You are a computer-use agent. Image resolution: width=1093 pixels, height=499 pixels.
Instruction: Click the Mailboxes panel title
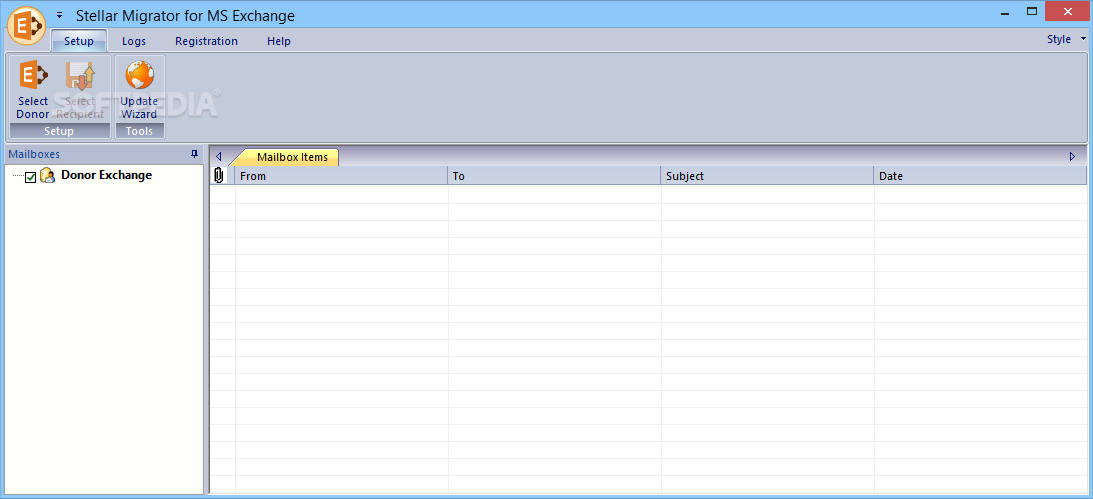click(x=34, y=154)
